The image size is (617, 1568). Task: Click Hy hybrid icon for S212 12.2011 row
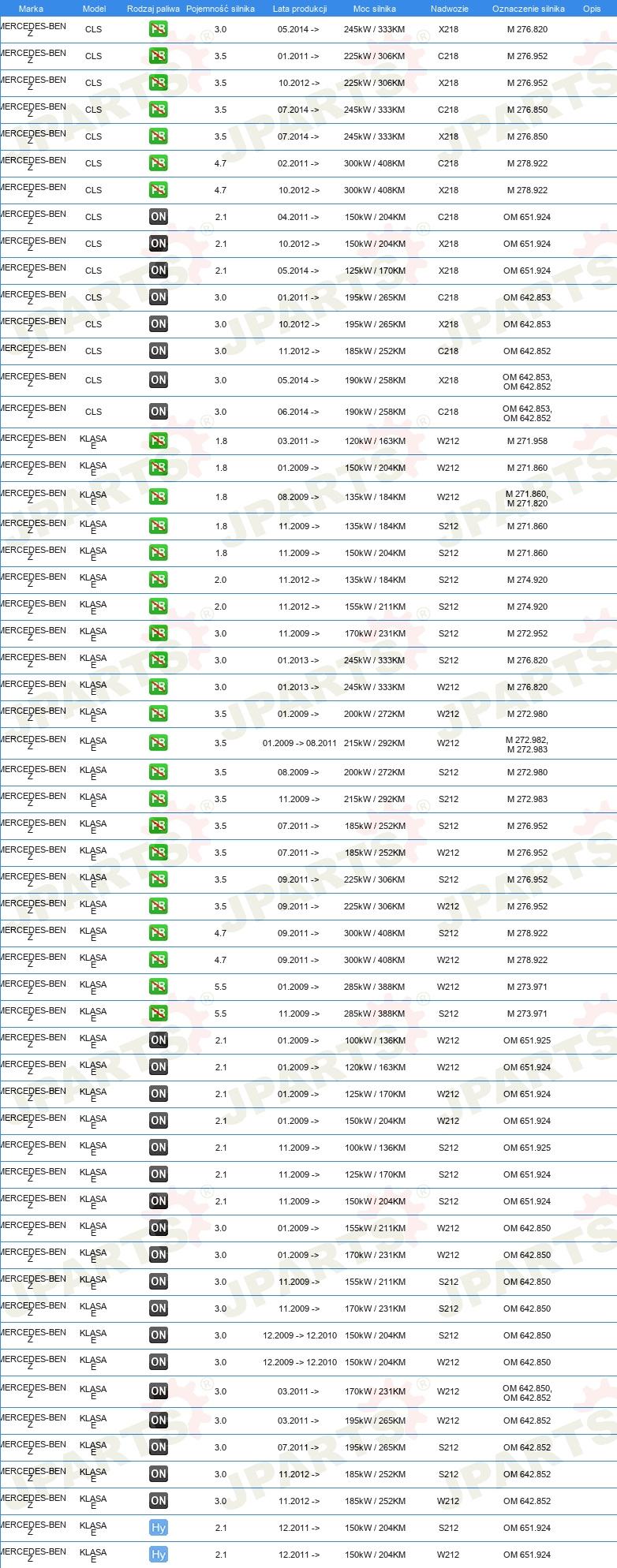158,1528
